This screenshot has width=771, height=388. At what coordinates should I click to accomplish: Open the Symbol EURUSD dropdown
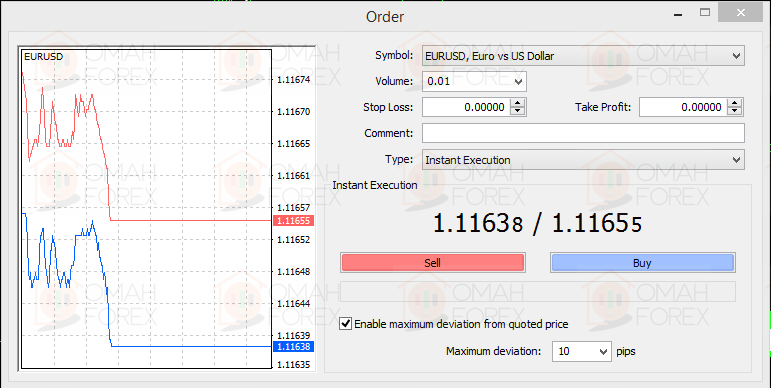pyautogui.click(x=583, y=56)
